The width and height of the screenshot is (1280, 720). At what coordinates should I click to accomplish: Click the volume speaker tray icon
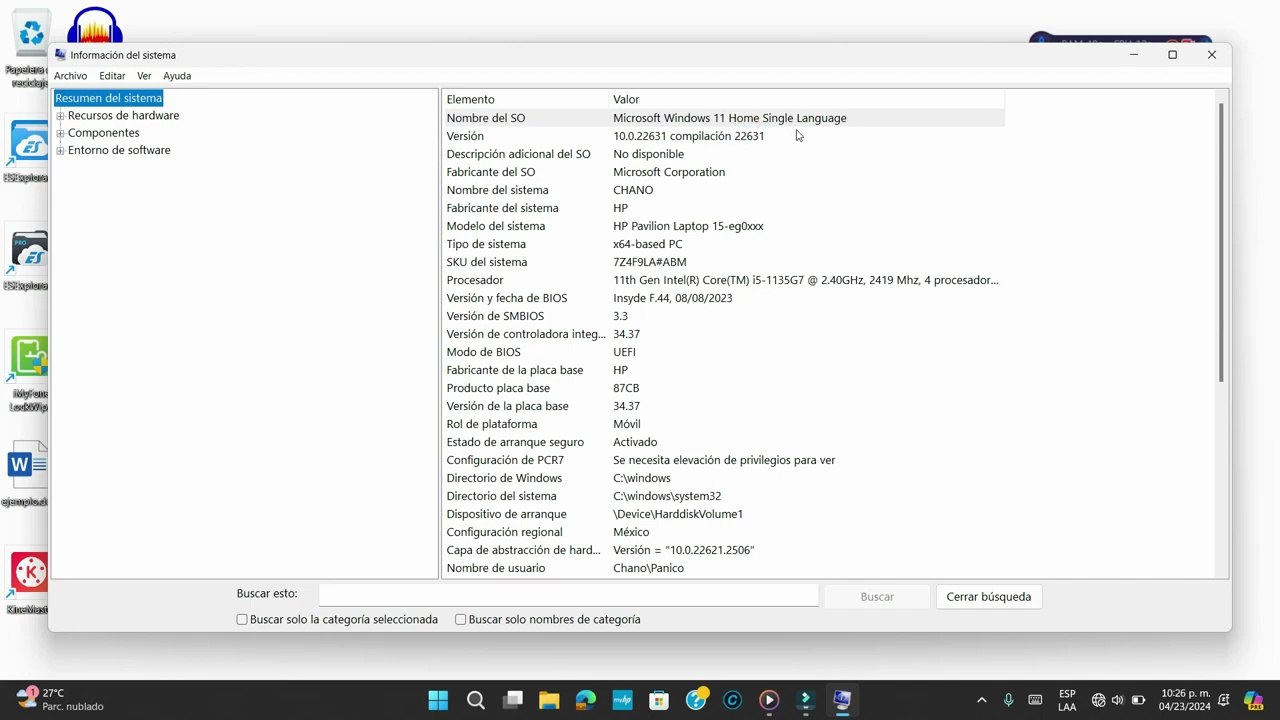click(x=1117, y=700)
